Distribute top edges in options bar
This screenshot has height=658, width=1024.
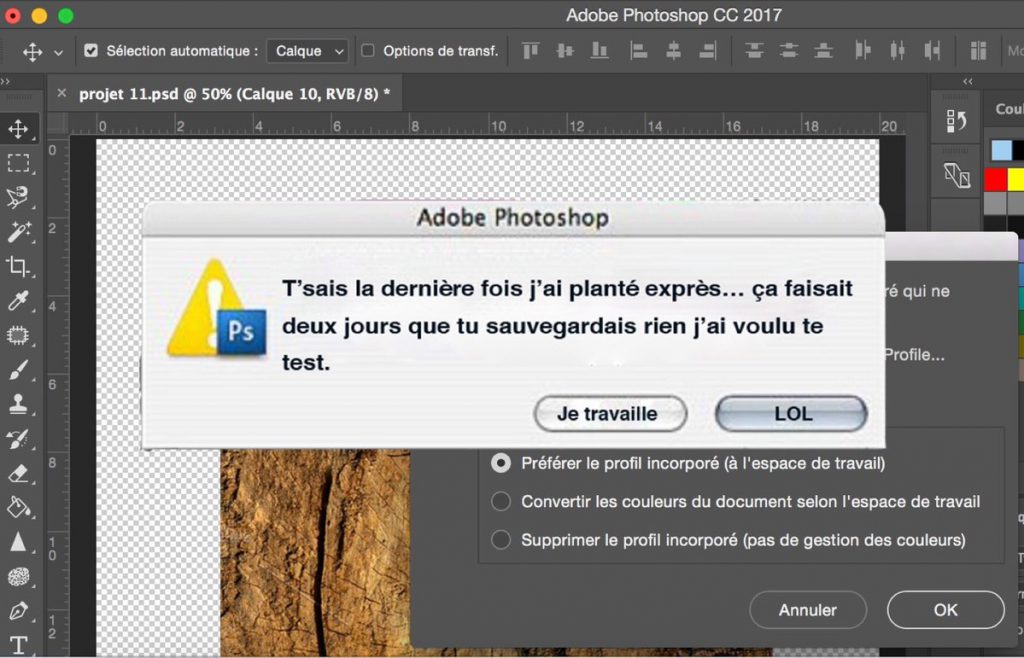[x=754, y=50]
